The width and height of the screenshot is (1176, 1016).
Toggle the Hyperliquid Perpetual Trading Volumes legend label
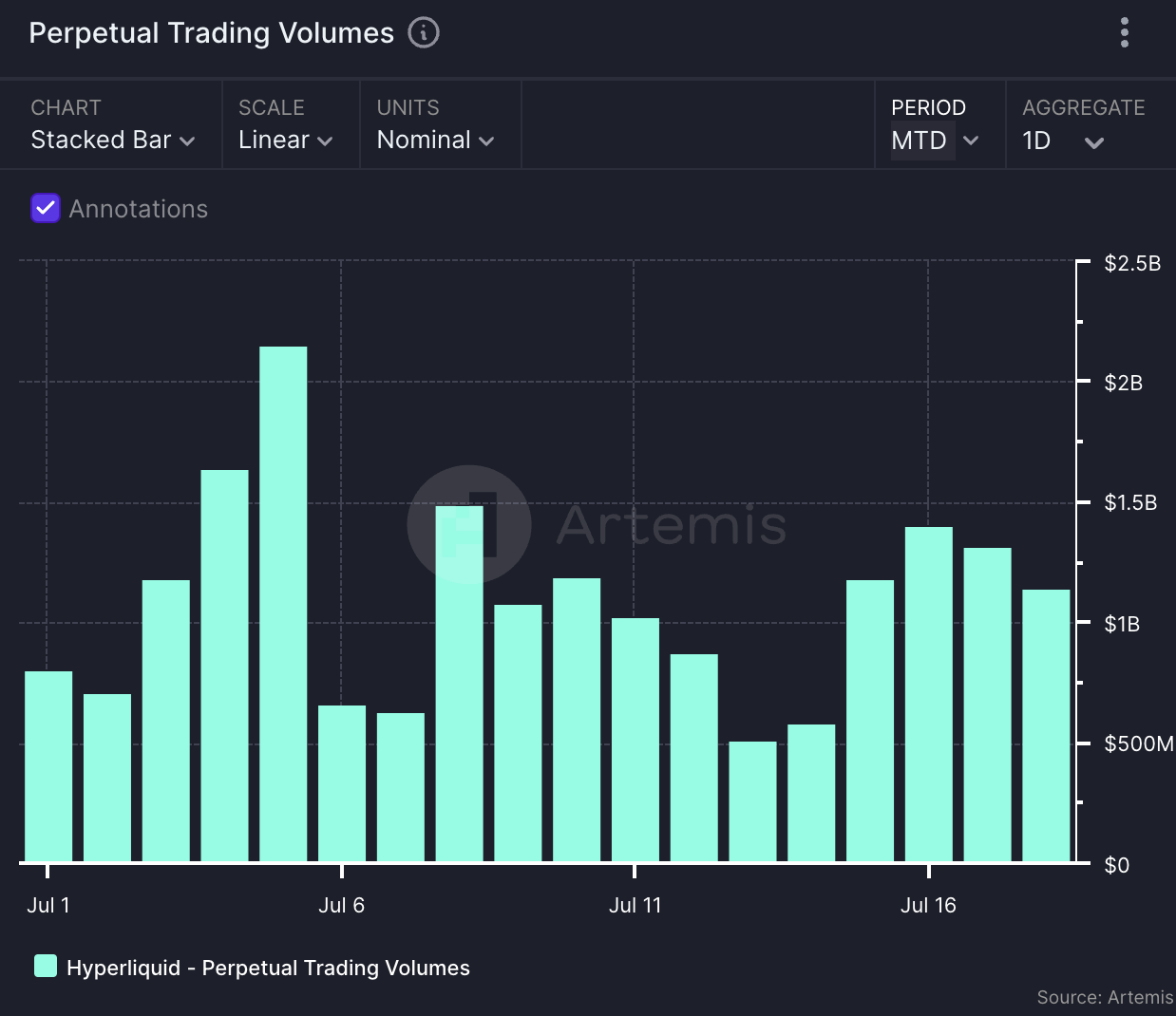(268, 968)
